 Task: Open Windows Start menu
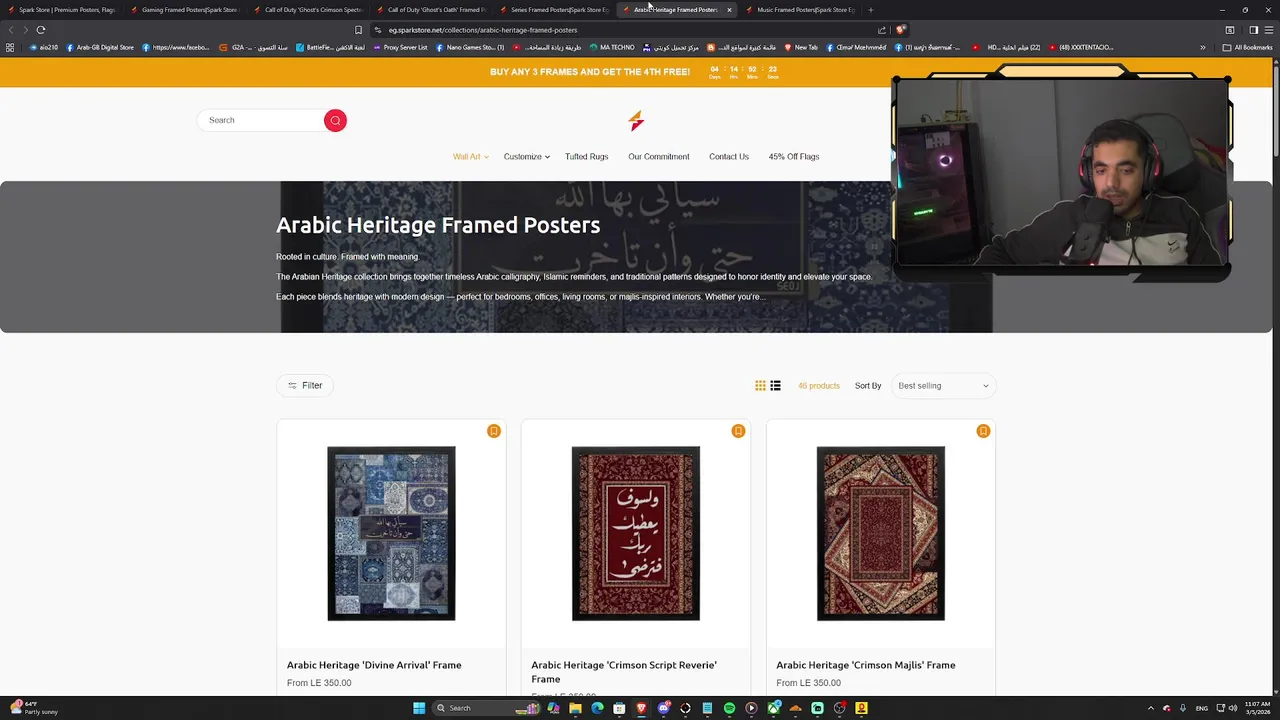click(x=419, y=708)
